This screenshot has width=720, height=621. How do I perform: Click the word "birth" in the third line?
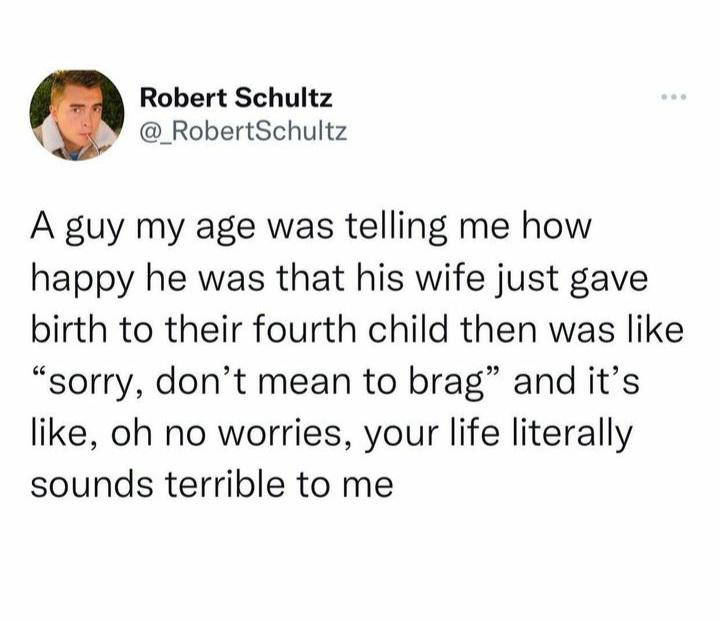(x=69, y=330)
